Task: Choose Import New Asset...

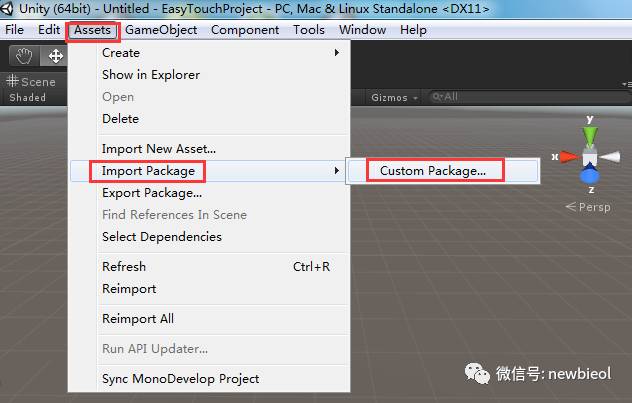Action: pyautogui.click(x=210, y=149)
